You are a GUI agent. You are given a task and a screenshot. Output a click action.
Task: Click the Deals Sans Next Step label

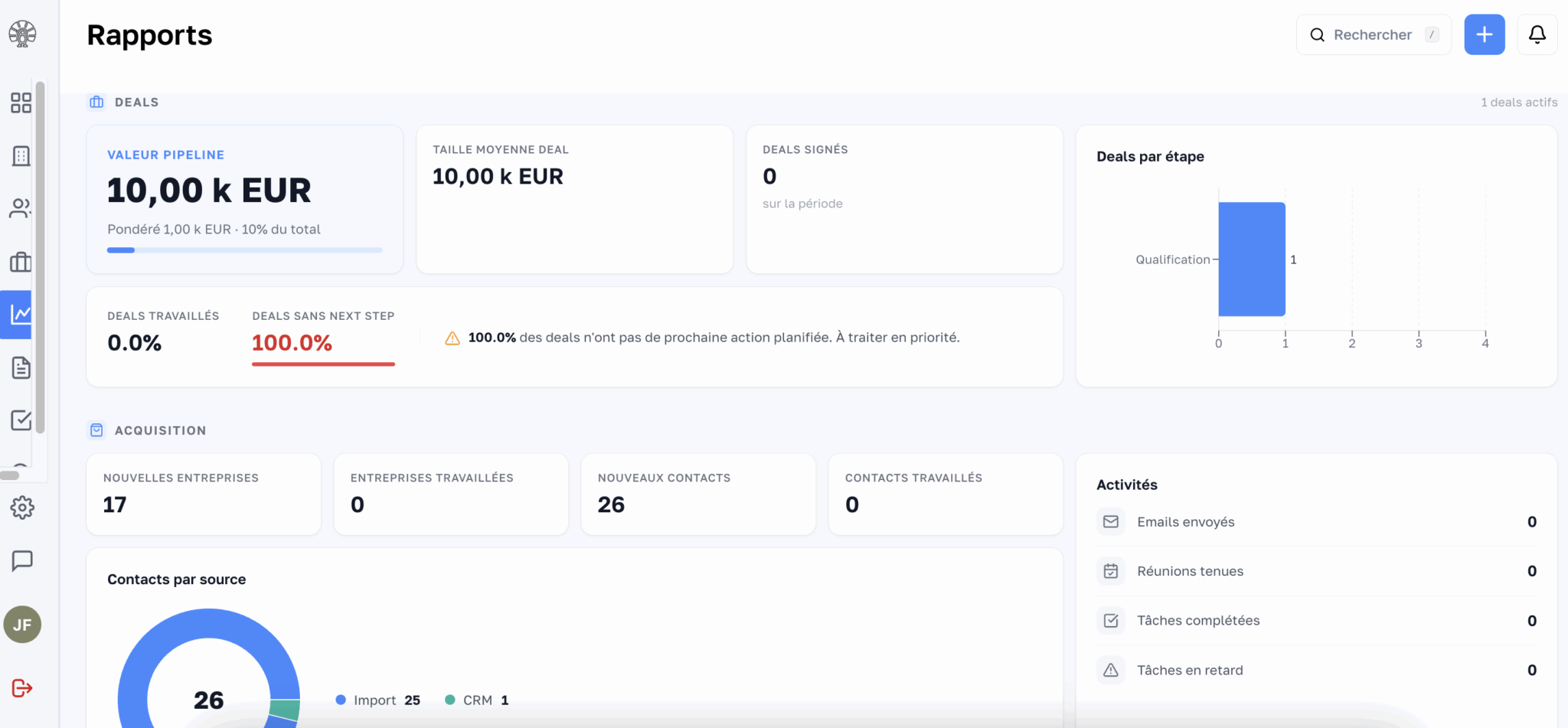(323, 316)
